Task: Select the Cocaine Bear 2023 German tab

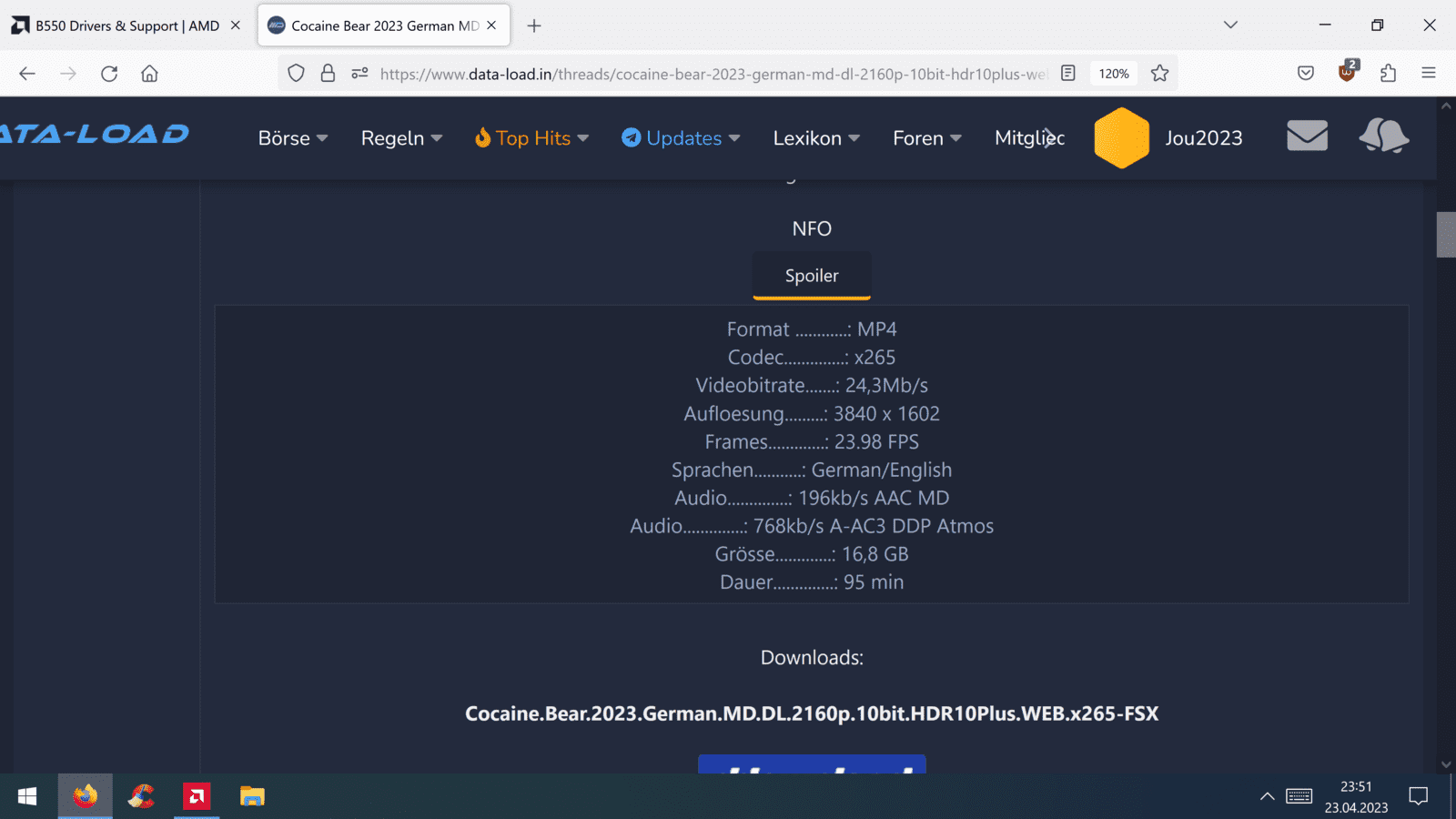Action: click(384, 25)
